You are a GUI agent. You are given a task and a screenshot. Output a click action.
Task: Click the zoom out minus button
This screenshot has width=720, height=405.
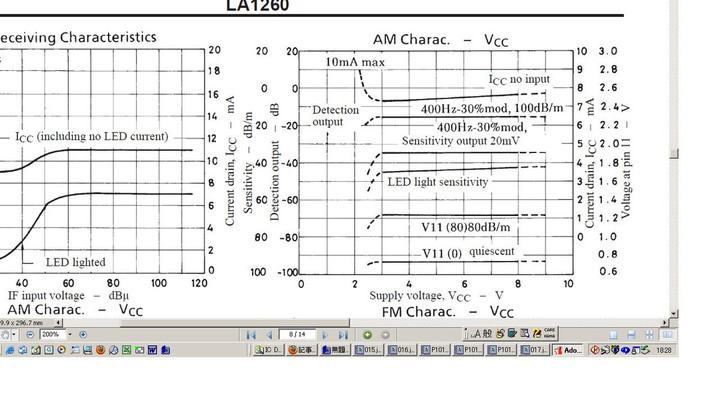click(x=29, y=334)
